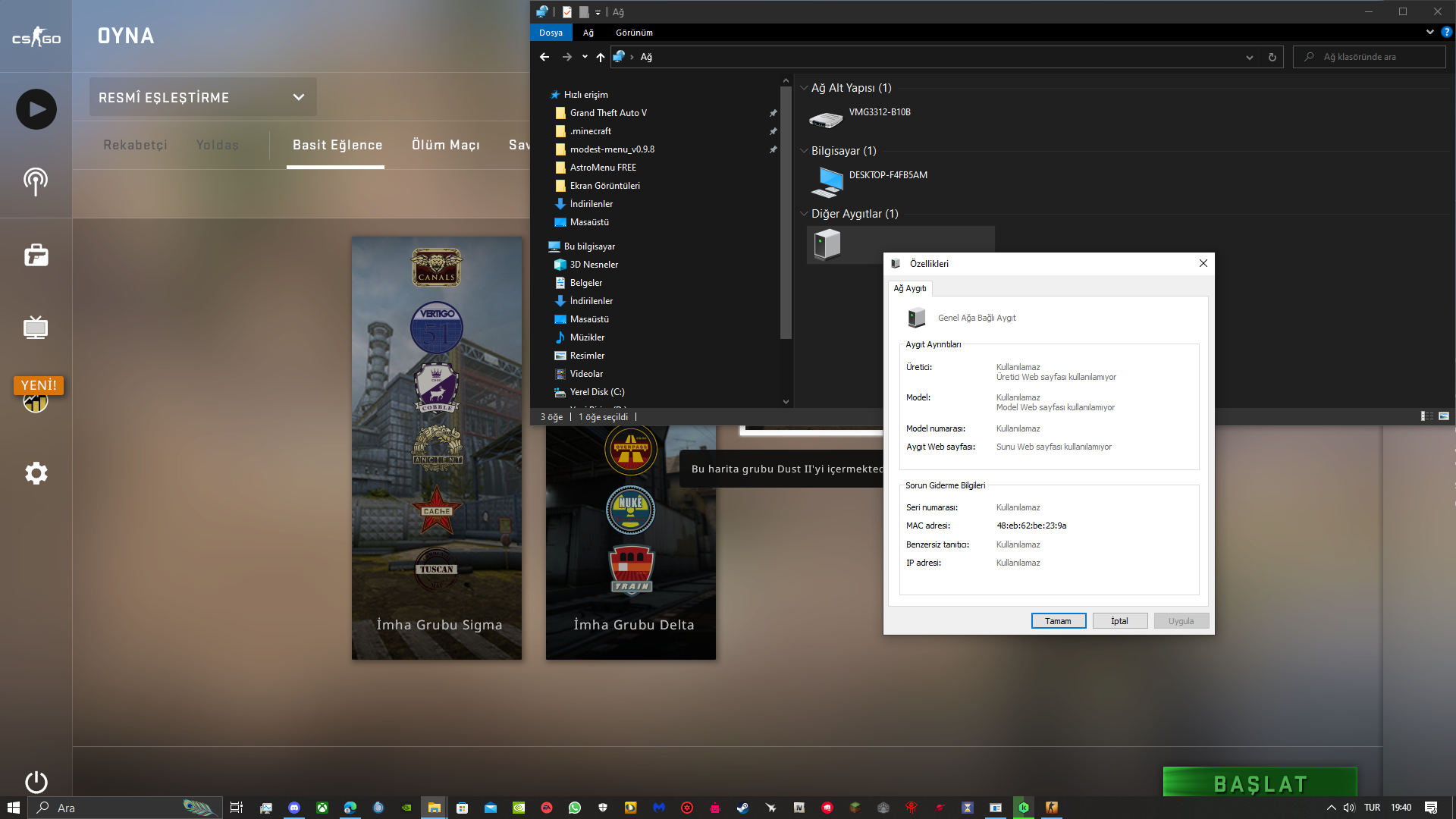The width and height of the screenshot is (1456, 819).
Task: Go up one folder level in Explorer
Action: 600,57
